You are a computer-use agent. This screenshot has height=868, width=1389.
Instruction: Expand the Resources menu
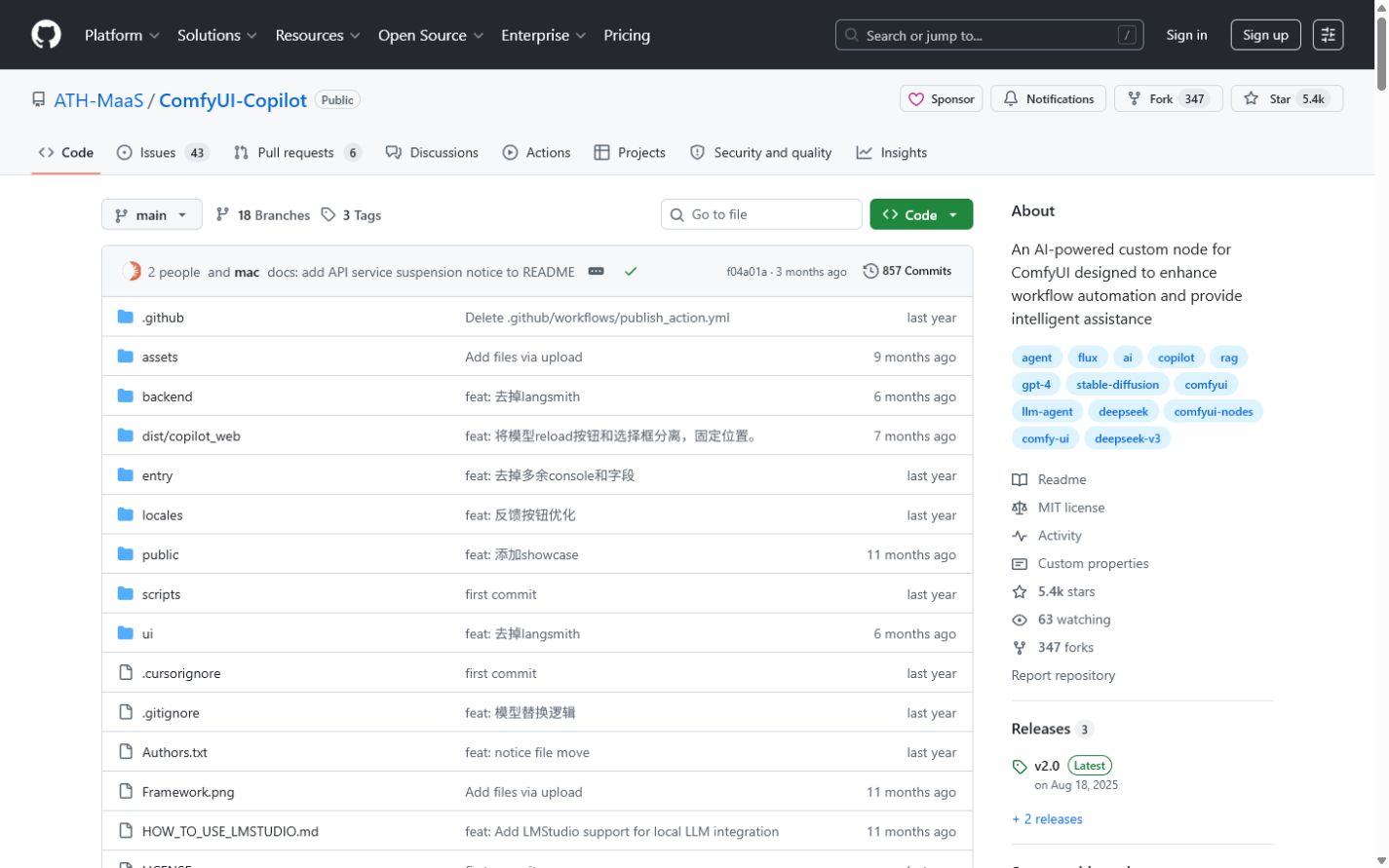coord(318,35)
